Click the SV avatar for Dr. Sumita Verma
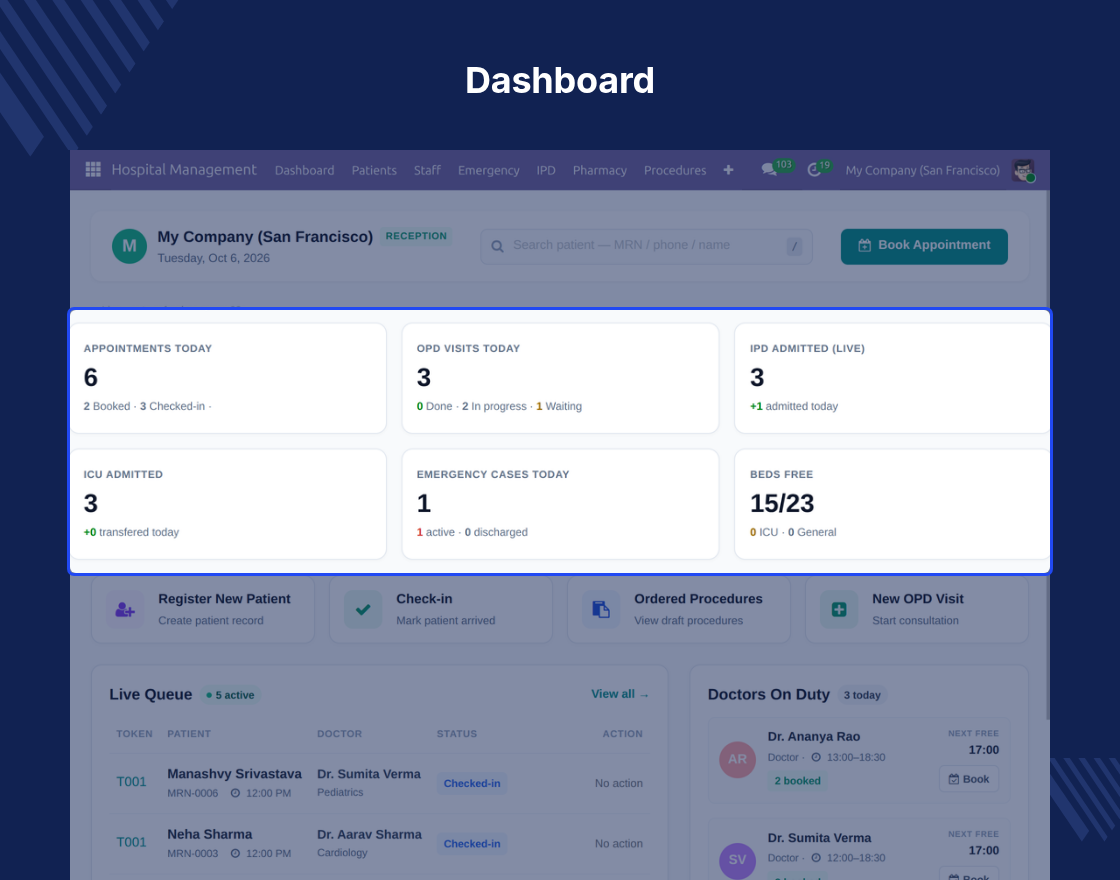The image size is (1120, 880). (737, 860)
